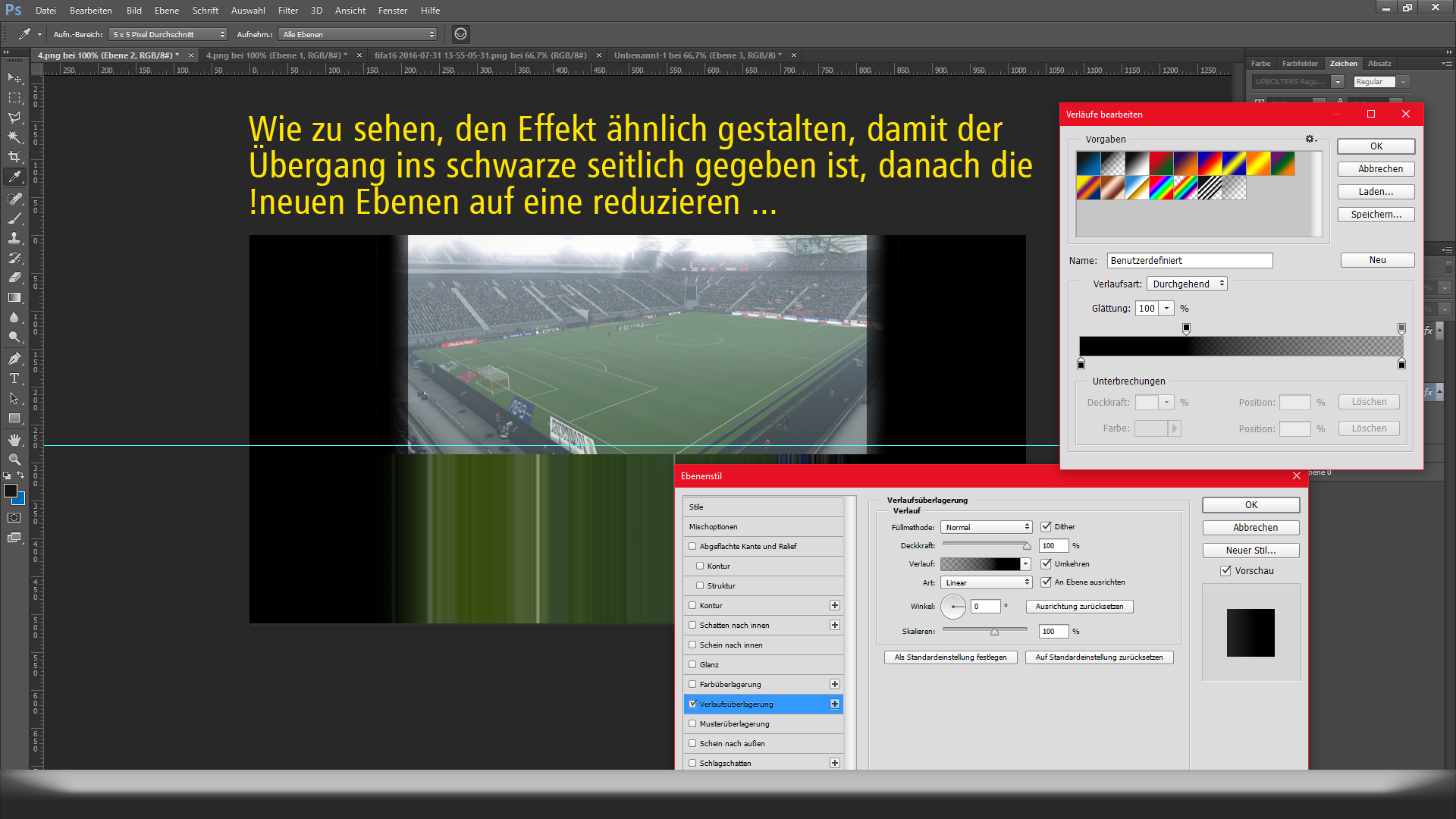Viewport: 1456px width, 819px height.
Task: Select the Pen tool
Action: point(14,359)
